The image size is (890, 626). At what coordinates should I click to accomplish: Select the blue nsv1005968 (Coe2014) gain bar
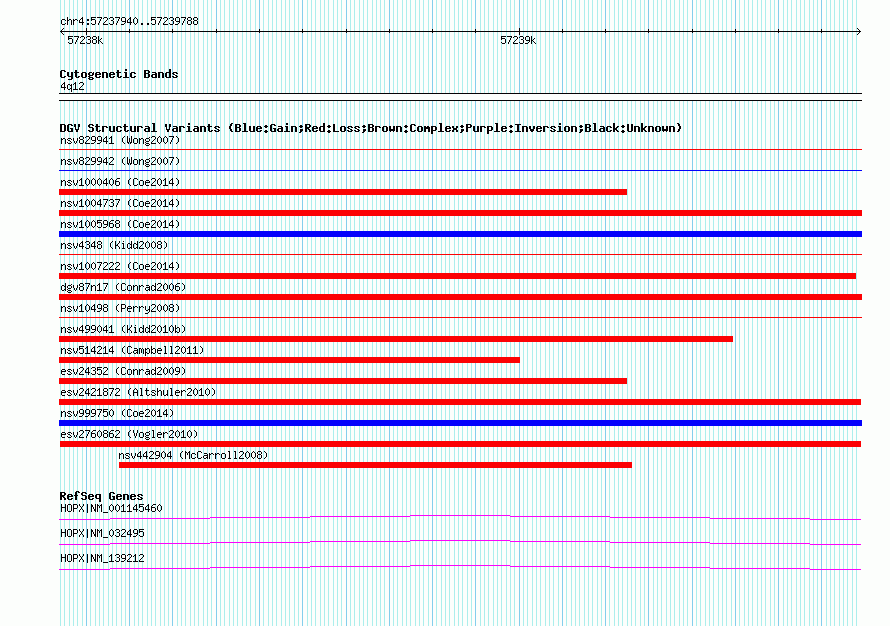click(x=460, y=234)
